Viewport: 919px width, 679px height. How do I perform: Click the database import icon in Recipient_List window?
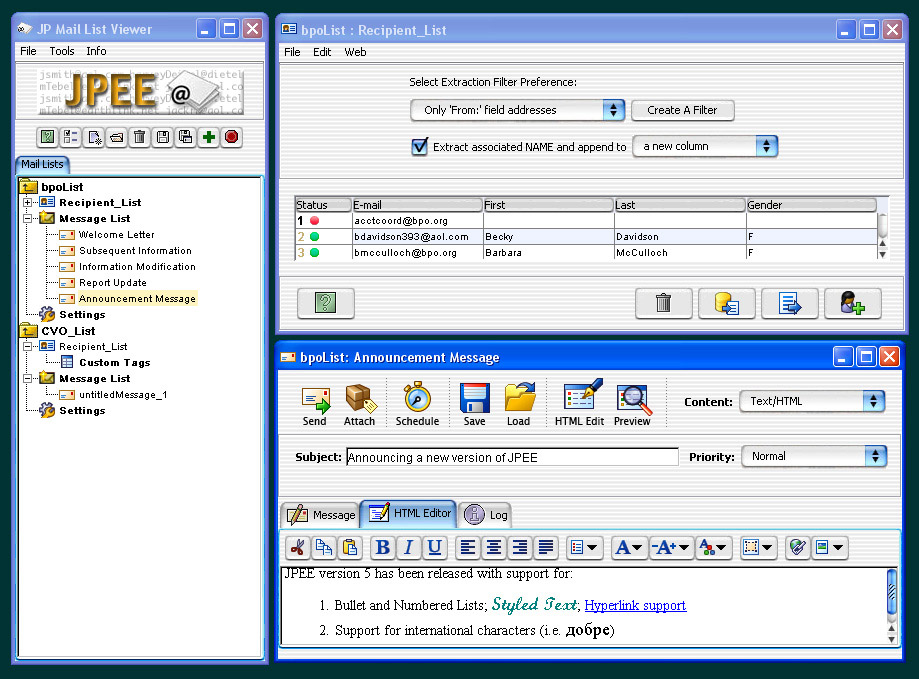click(726, 303)
